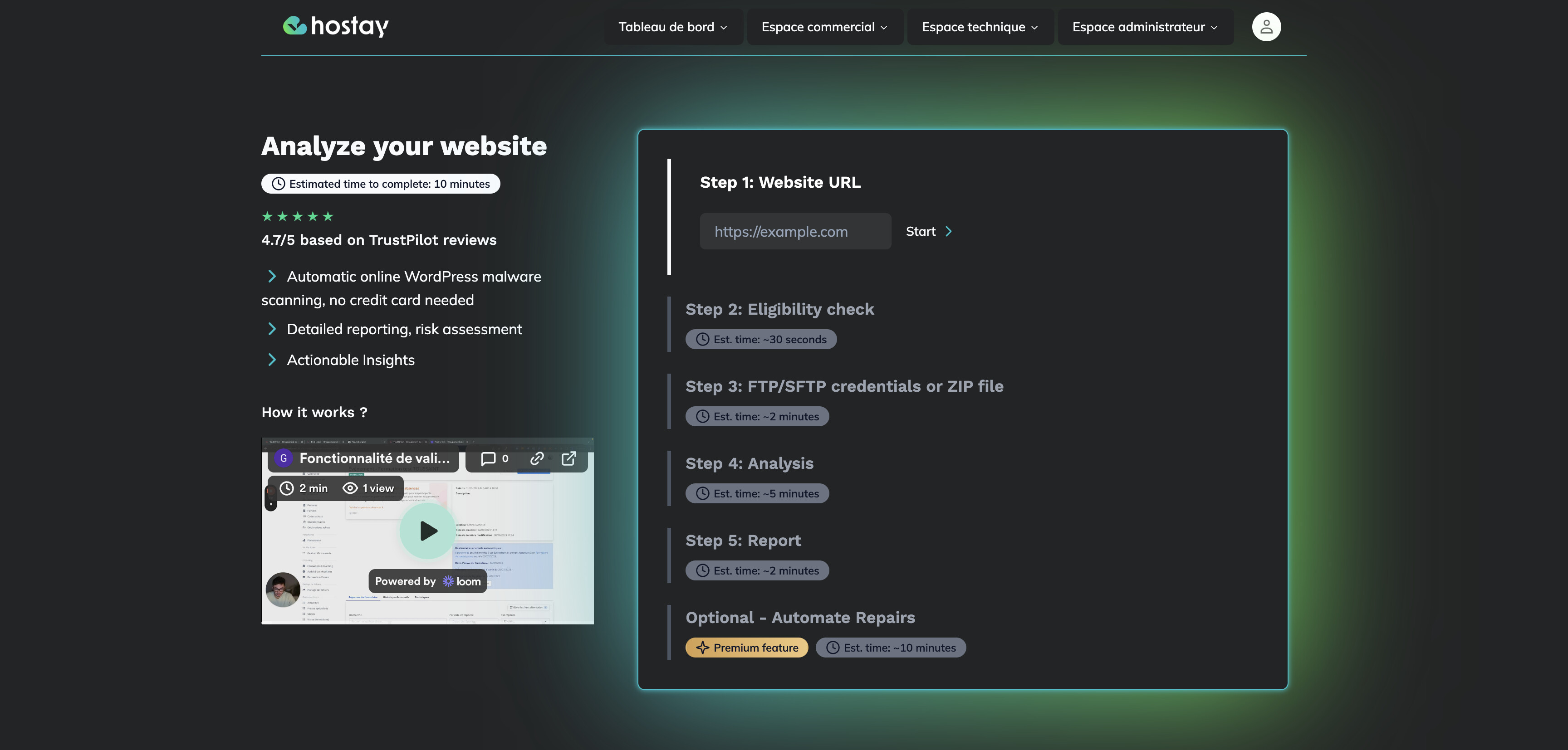Select Step 4: Analysis heading
This screenshot has height=750, width=1568.
click(750, 463)
